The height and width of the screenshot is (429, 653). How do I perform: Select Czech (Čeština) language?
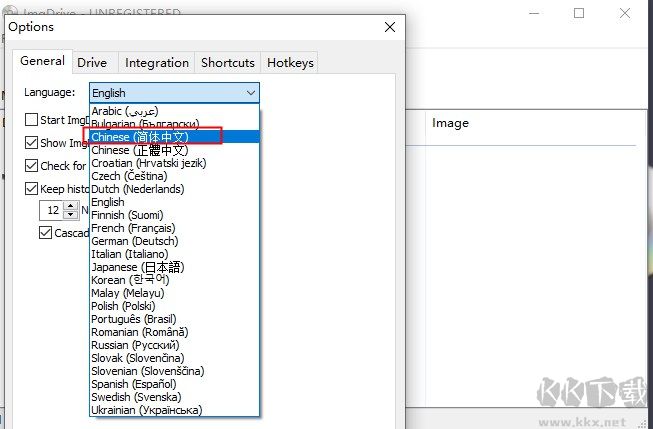[x=174, y=176]
